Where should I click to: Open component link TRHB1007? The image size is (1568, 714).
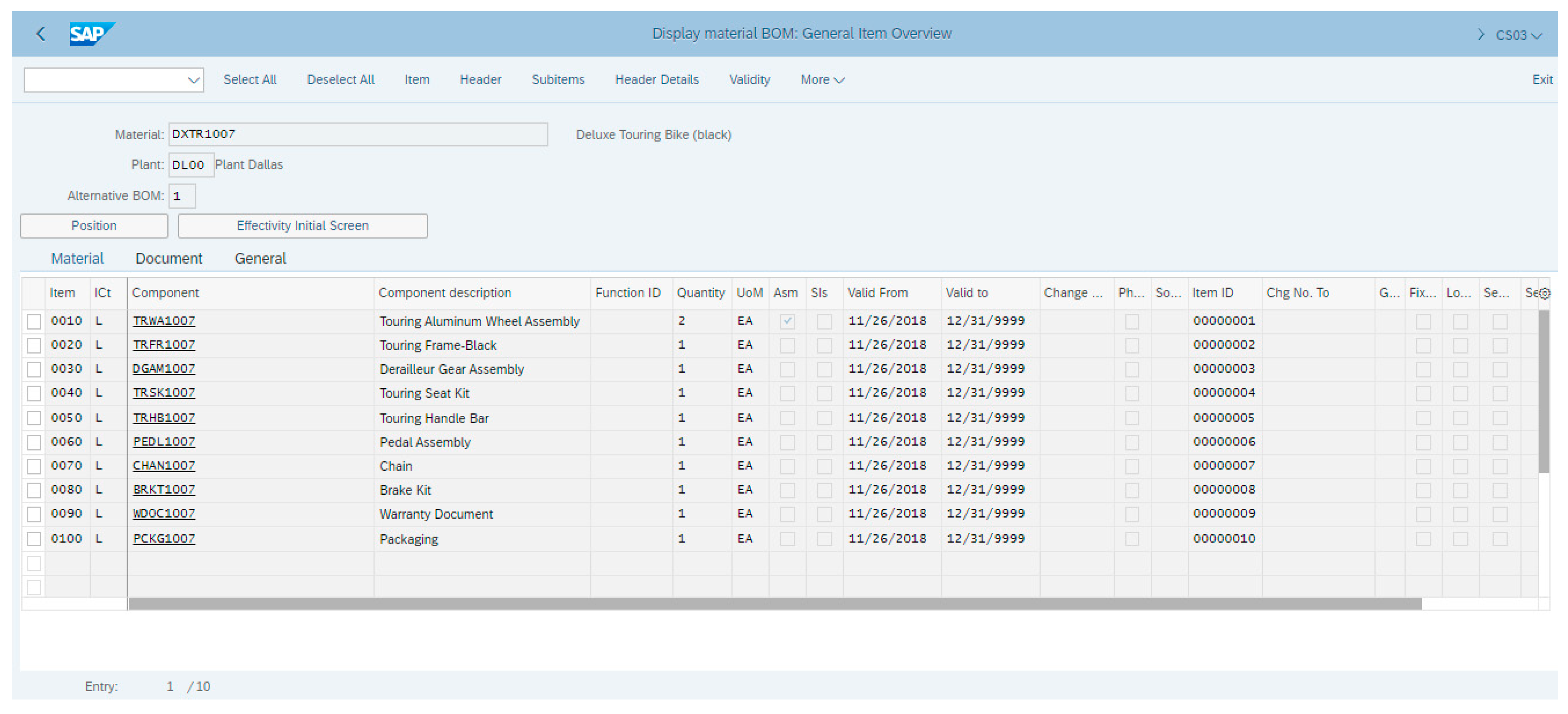tap(164, 418)
